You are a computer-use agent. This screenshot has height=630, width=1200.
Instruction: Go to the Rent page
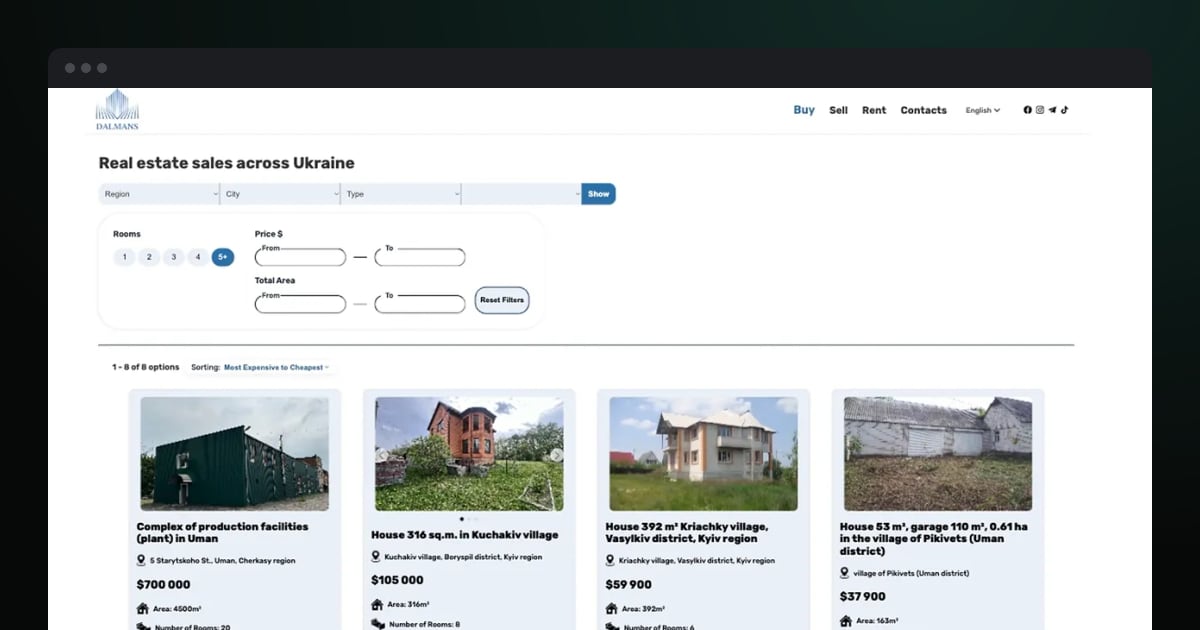click(874, 110)
